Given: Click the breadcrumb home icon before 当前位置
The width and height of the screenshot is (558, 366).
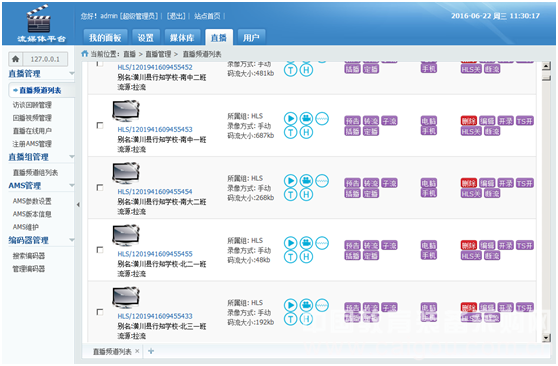Looking at the screenshot, I should [85, 54].
